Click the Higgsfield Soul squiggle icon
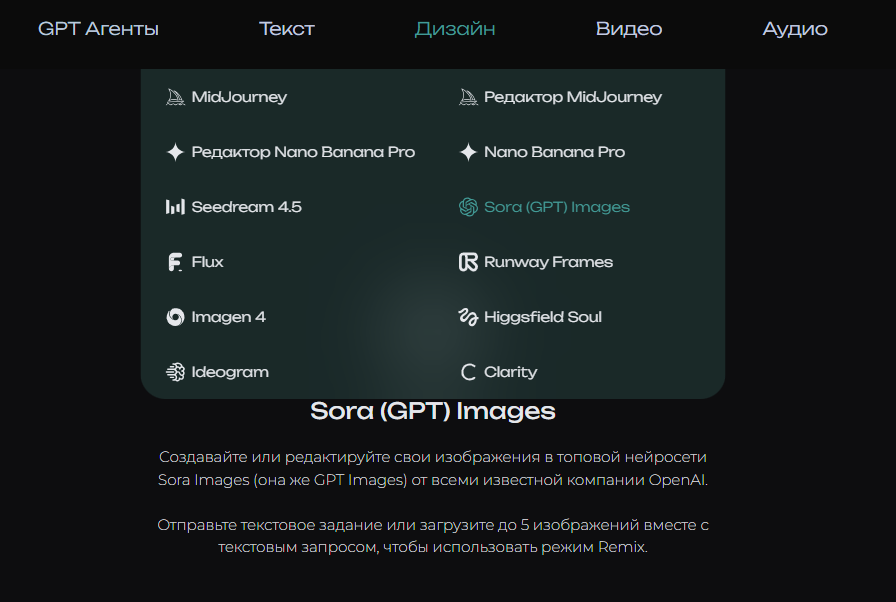 pos(468,317)
